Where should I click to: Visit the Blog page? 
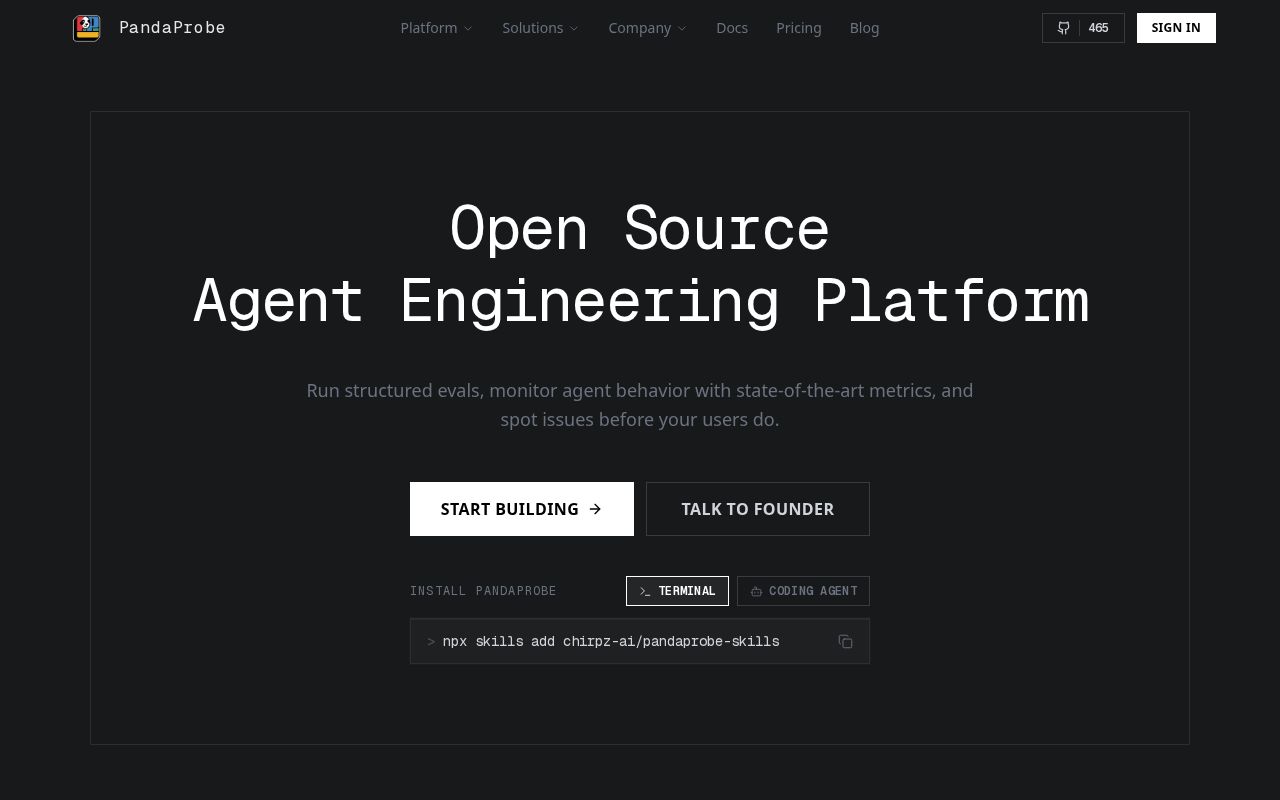point(865,28)
